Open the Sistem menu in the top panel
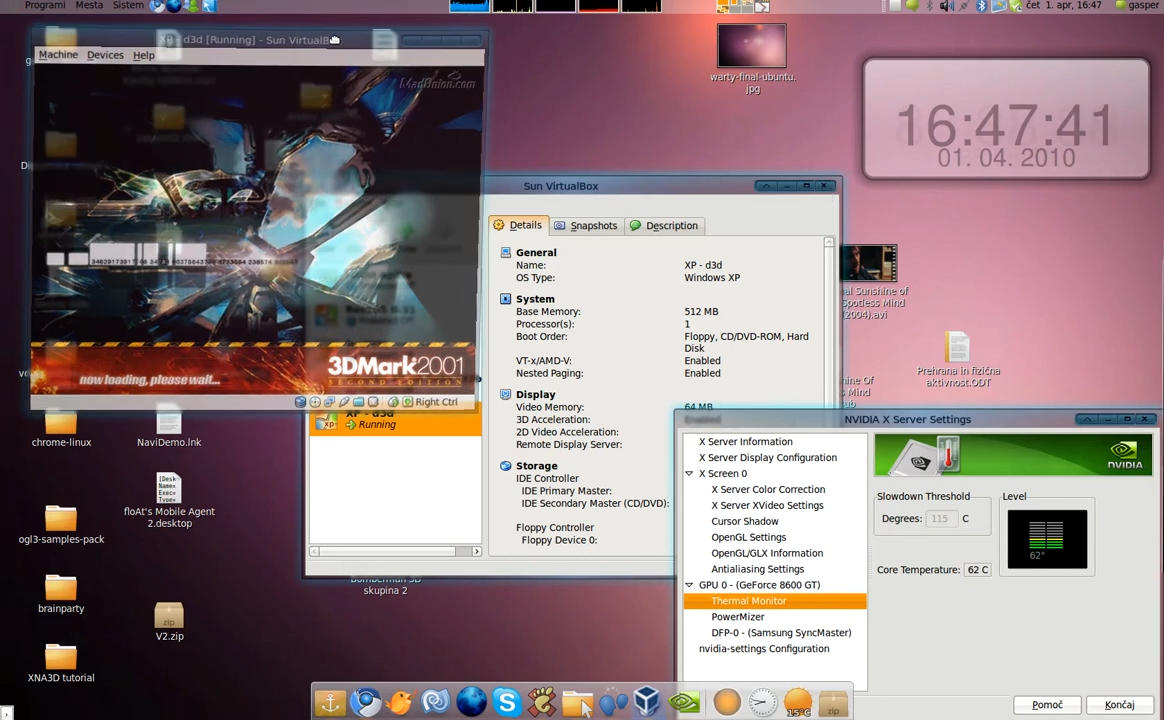The image size is (1164, 720). 128,5
